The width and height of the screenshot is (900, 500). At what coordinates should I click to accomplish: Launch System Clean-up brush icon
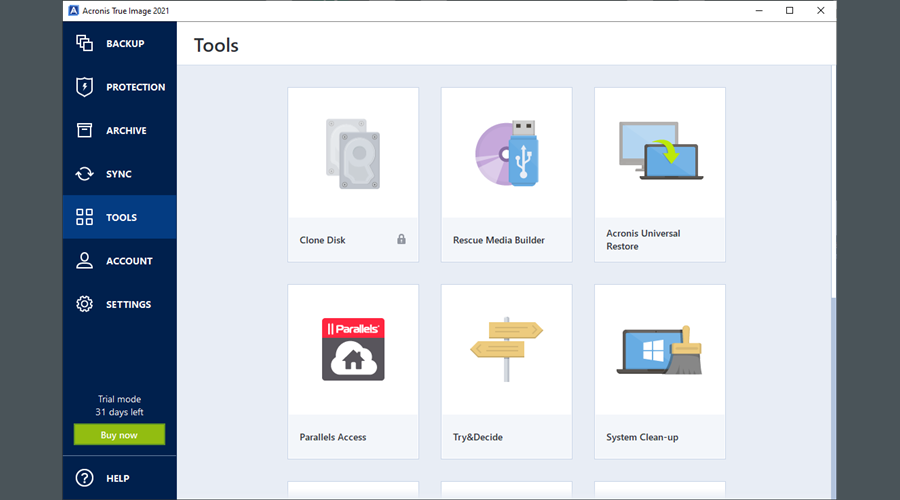click(659, 350)
